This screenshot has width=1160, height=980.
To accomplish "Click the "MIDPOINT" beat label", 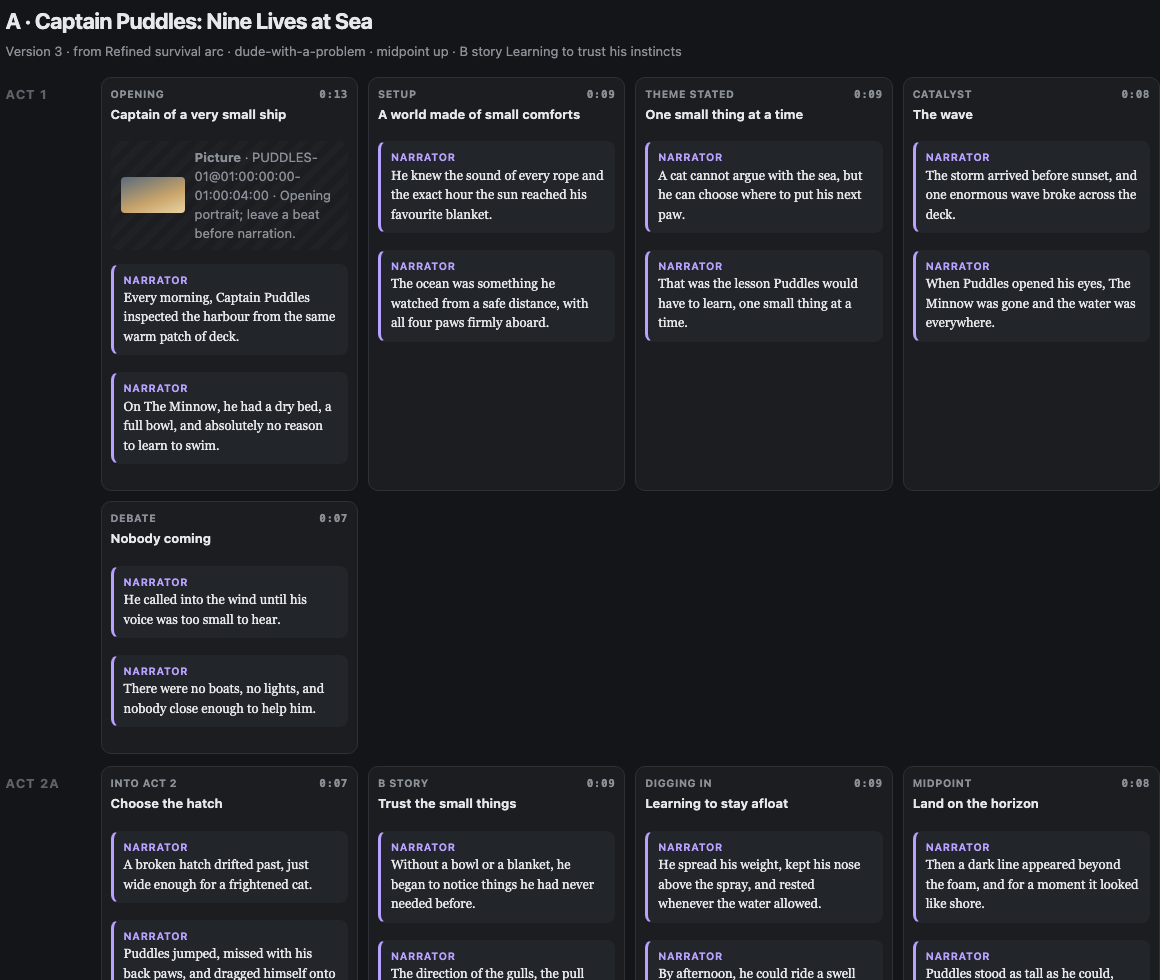I will (940, 783).
